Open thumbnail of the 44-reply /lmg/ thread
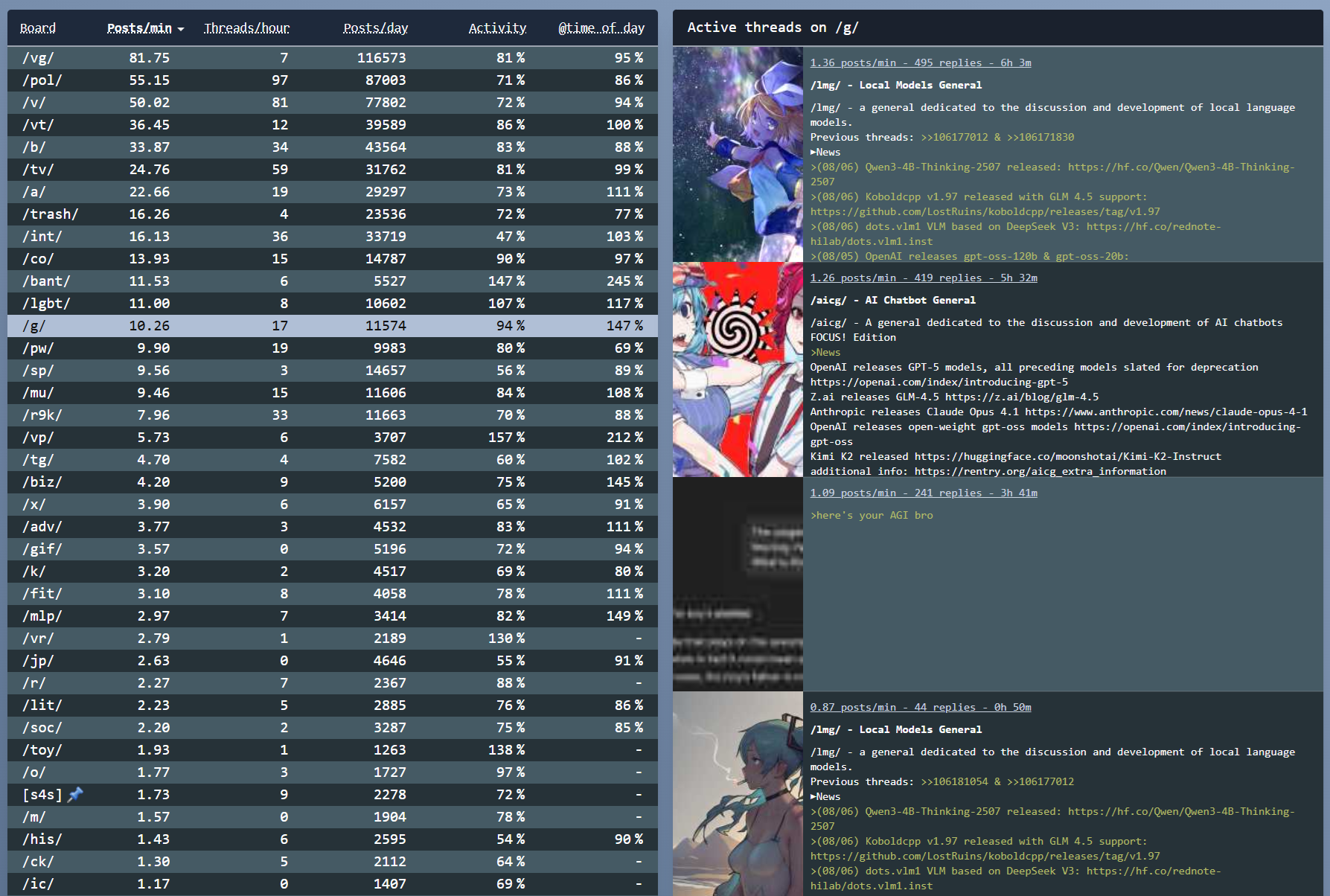The image size is (1330, 896). (738, 793)
